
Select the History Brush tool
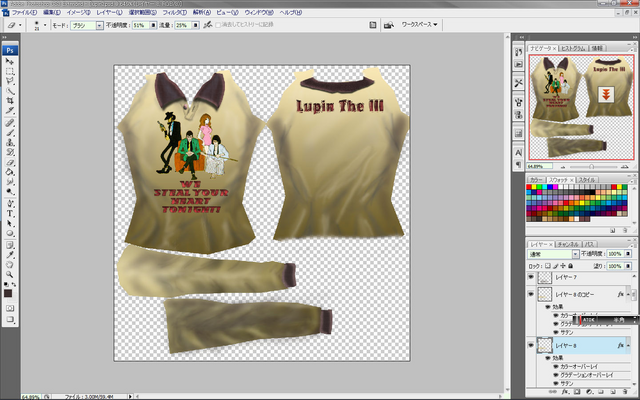coord(10,152)
